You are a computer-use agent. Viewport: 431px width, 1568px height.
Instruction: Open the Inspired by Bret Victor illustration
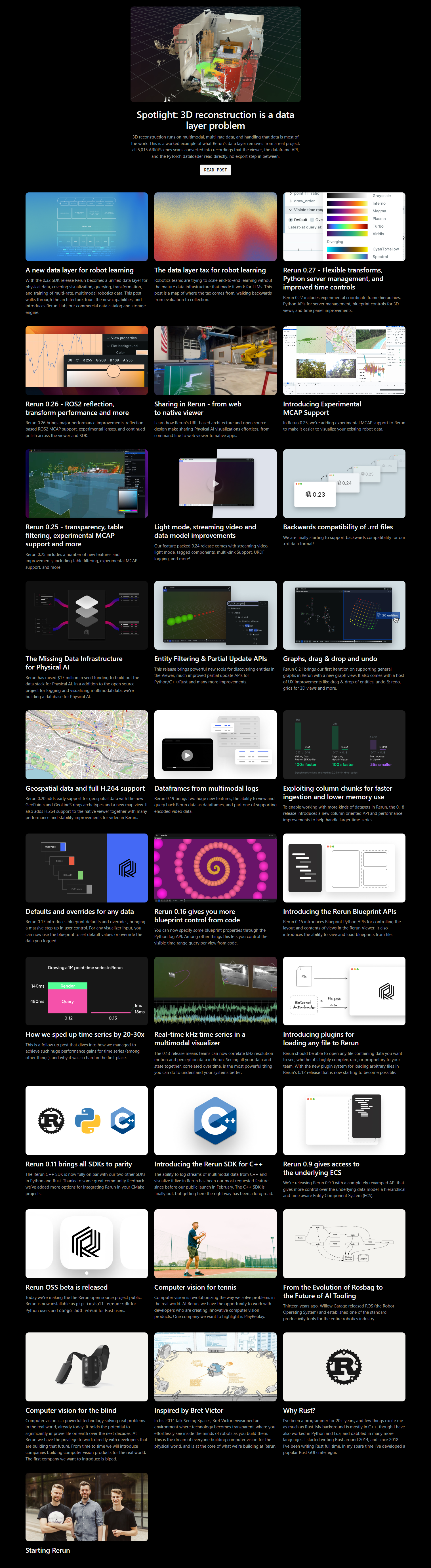216,1367
